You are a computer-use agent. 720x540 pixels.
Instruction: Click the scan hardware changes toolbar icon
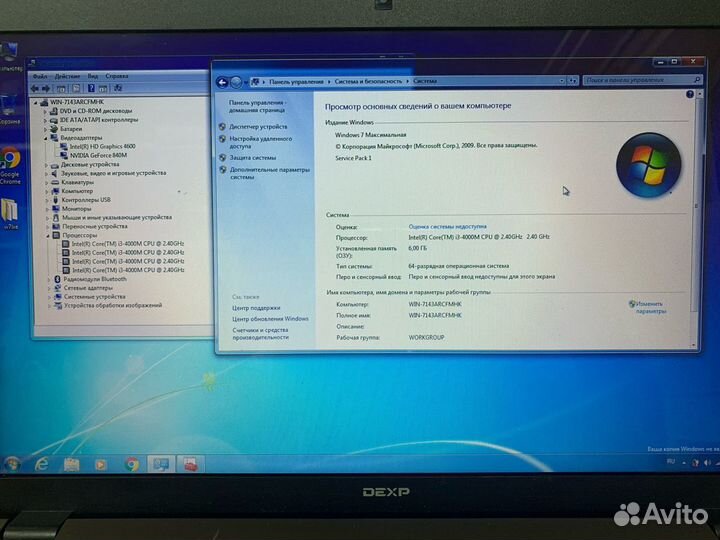(118, 88)
